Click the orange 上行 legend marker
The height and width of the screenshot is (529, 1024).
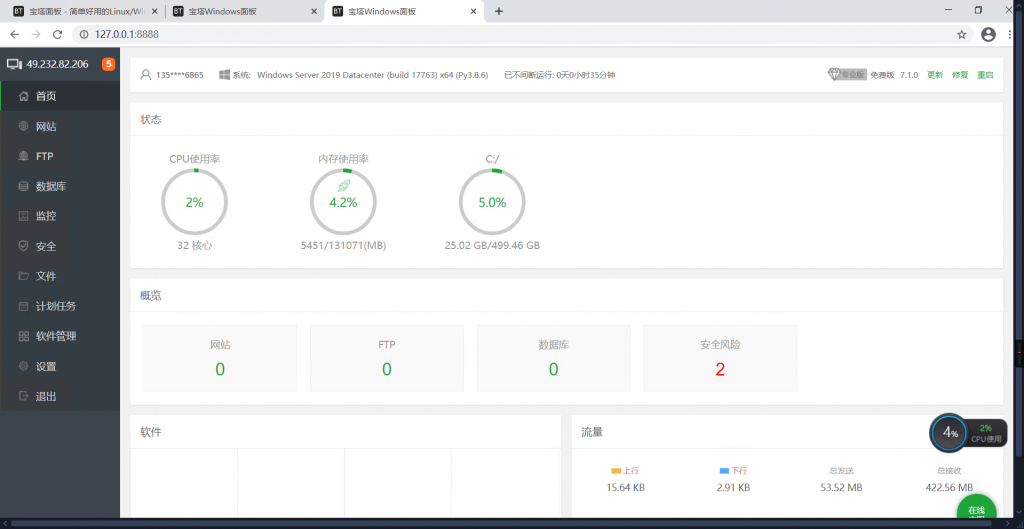(x=616, y=470)
